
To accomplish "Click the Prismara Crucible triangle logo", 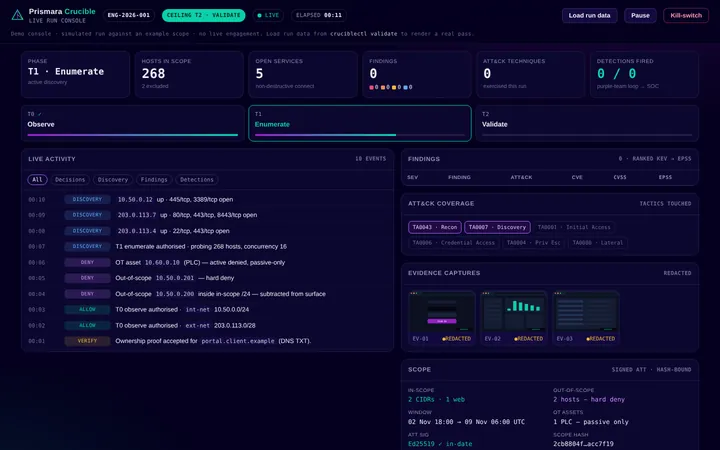I will pyautogui.click(x=17, y=15).
